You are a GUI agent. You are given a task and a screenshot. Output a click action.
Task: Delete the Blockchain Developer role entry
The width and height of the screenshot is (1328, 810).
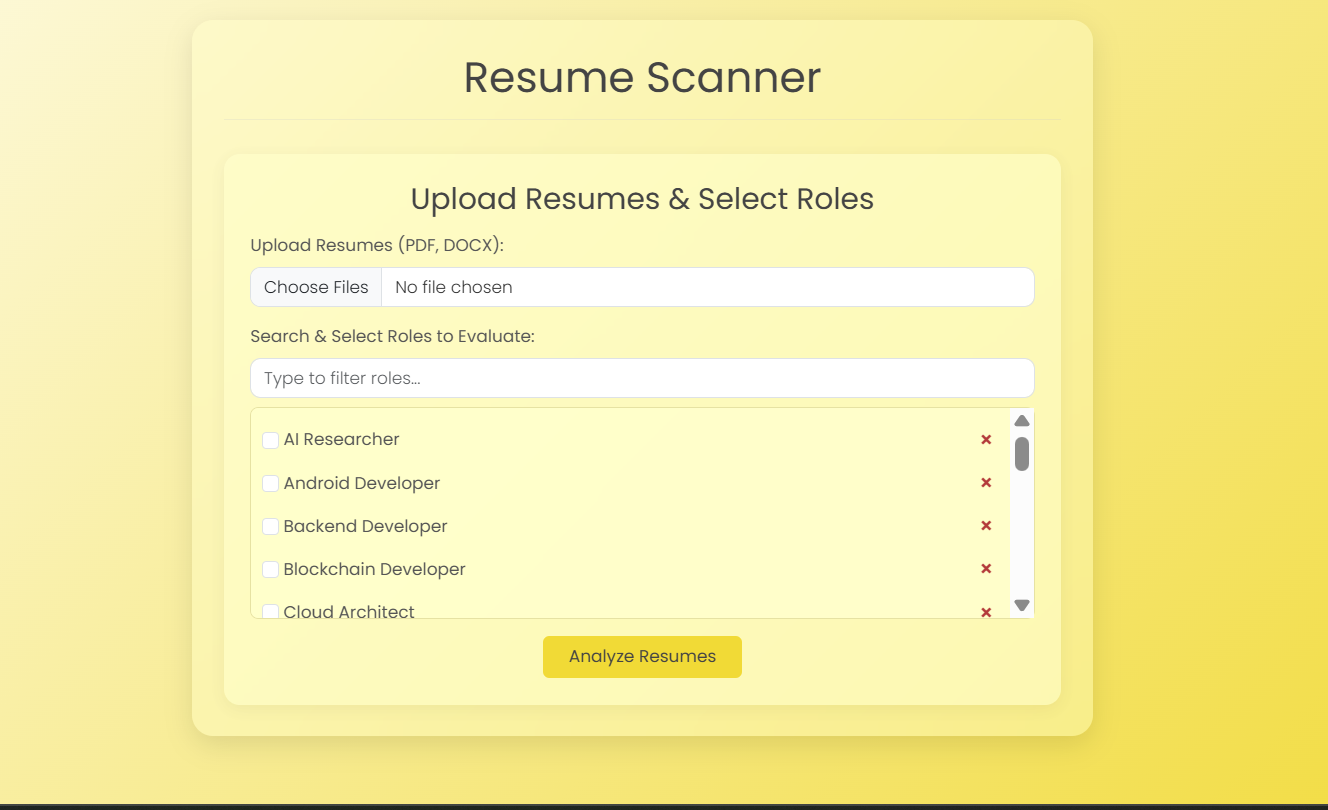click(x=986, y=568)
